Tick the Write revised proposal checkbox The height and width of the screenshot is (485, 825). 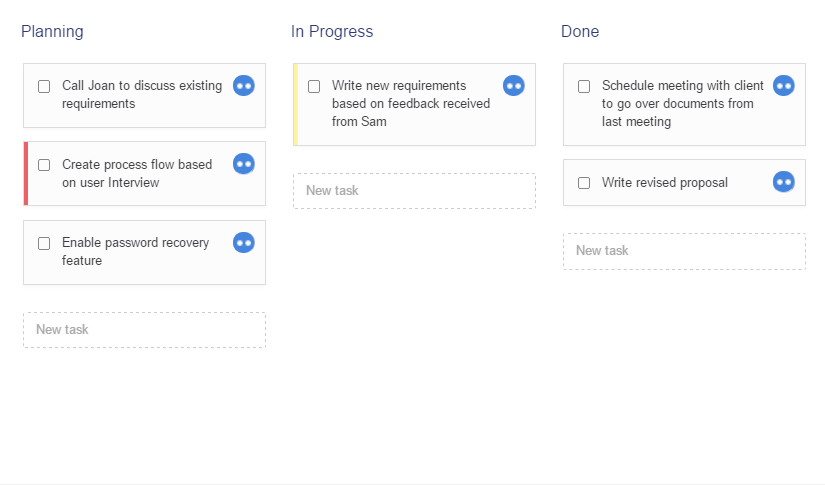584,183
